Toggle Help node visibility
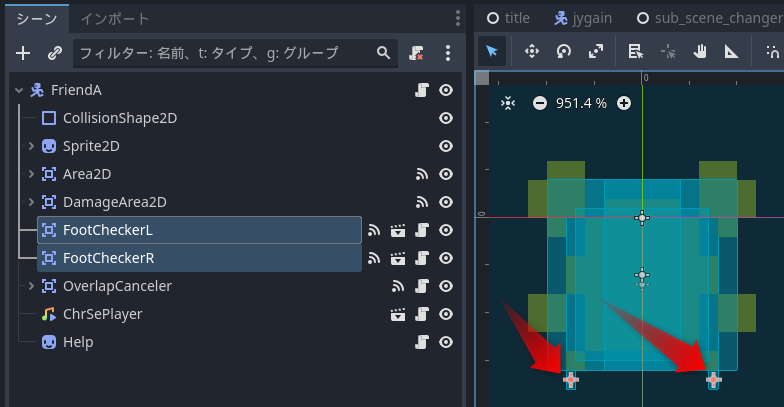The image size is (784, 407). click(x=446, y=342)
